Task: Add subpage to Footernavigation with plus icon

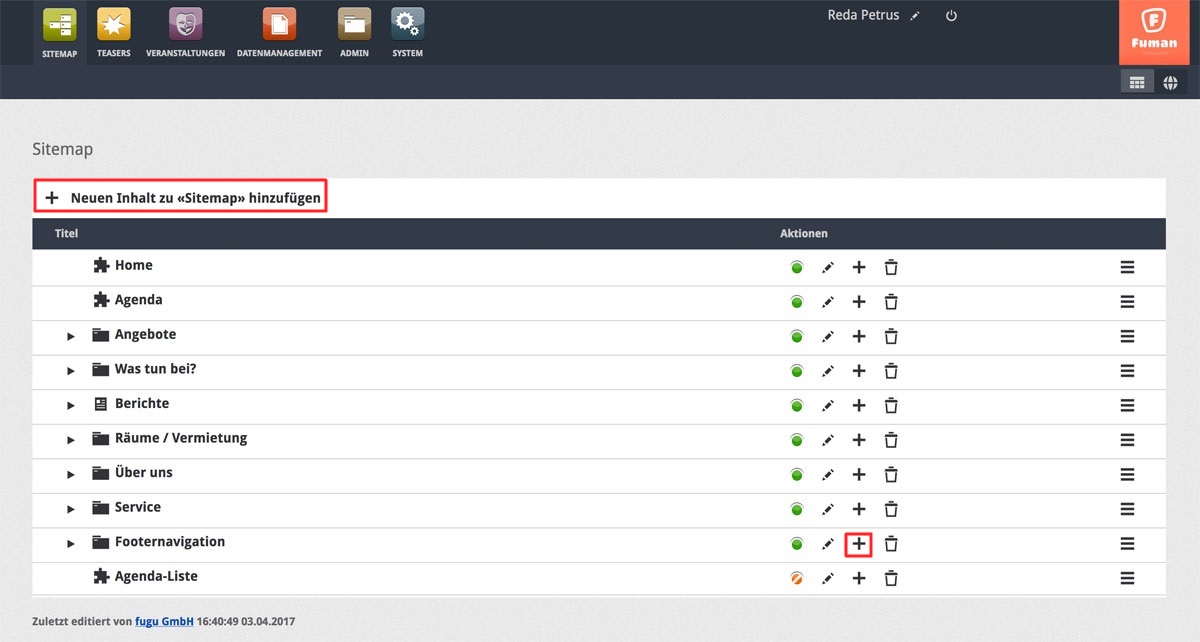Action: pyautogui.click(x=858, y=544)
